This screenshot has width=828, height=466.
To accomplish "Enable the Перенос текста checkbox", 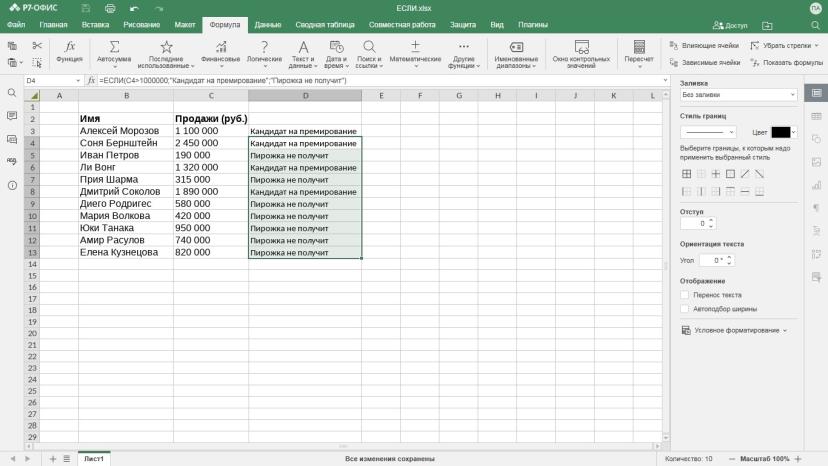I will click(x=685, y=295).
